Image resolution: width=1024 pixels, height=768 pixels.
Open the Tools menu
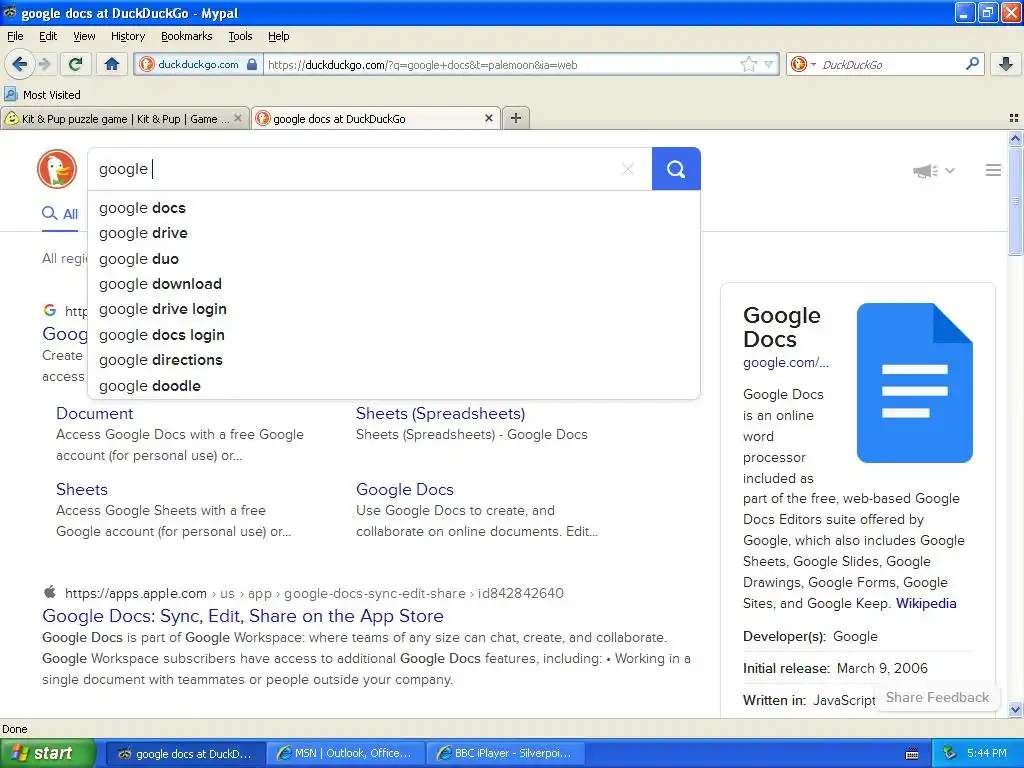click(x=240, y=36)
